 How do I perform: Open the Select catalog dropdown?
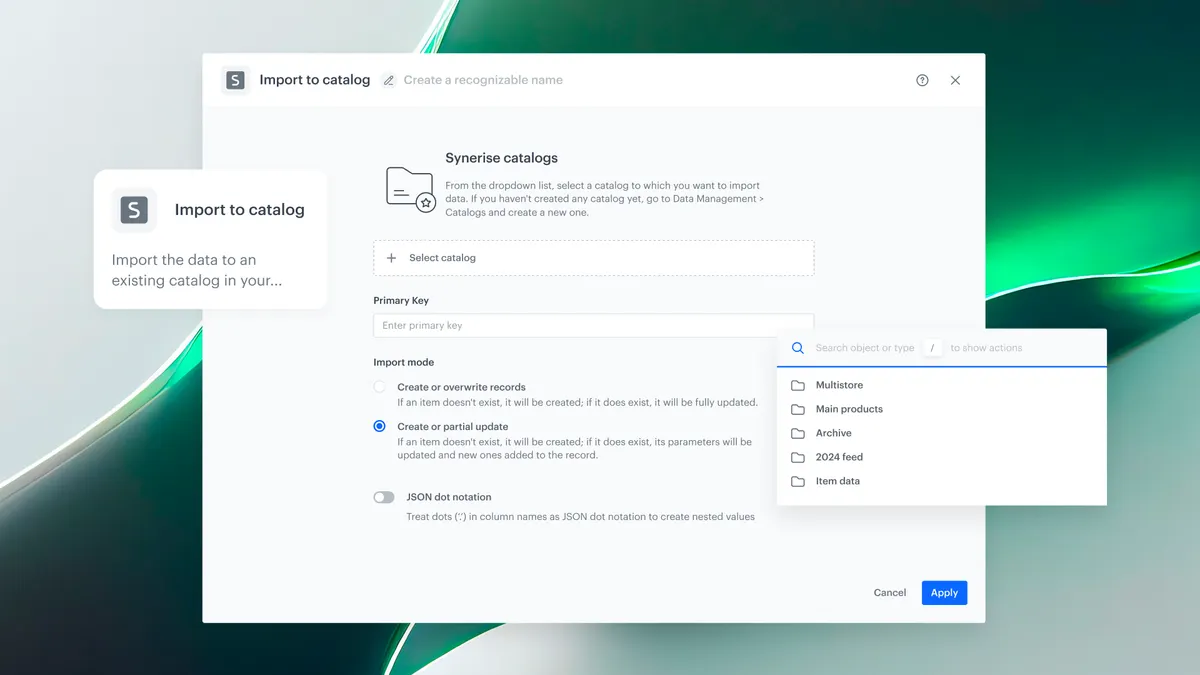click(594, 258)
